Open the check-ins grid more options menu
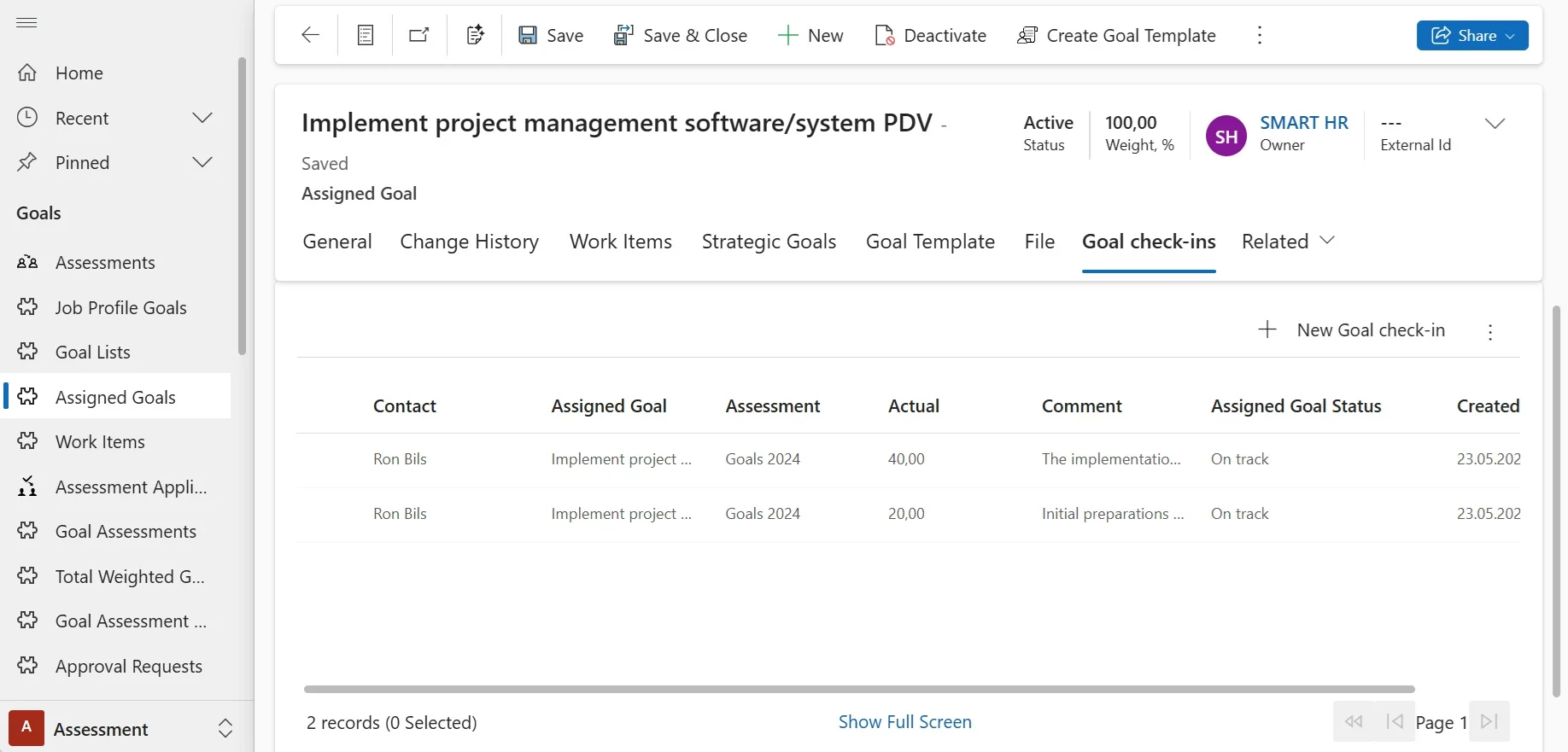Image resolution: width=1568 pixels, height=752 pixels. [x=1490, y=332]
